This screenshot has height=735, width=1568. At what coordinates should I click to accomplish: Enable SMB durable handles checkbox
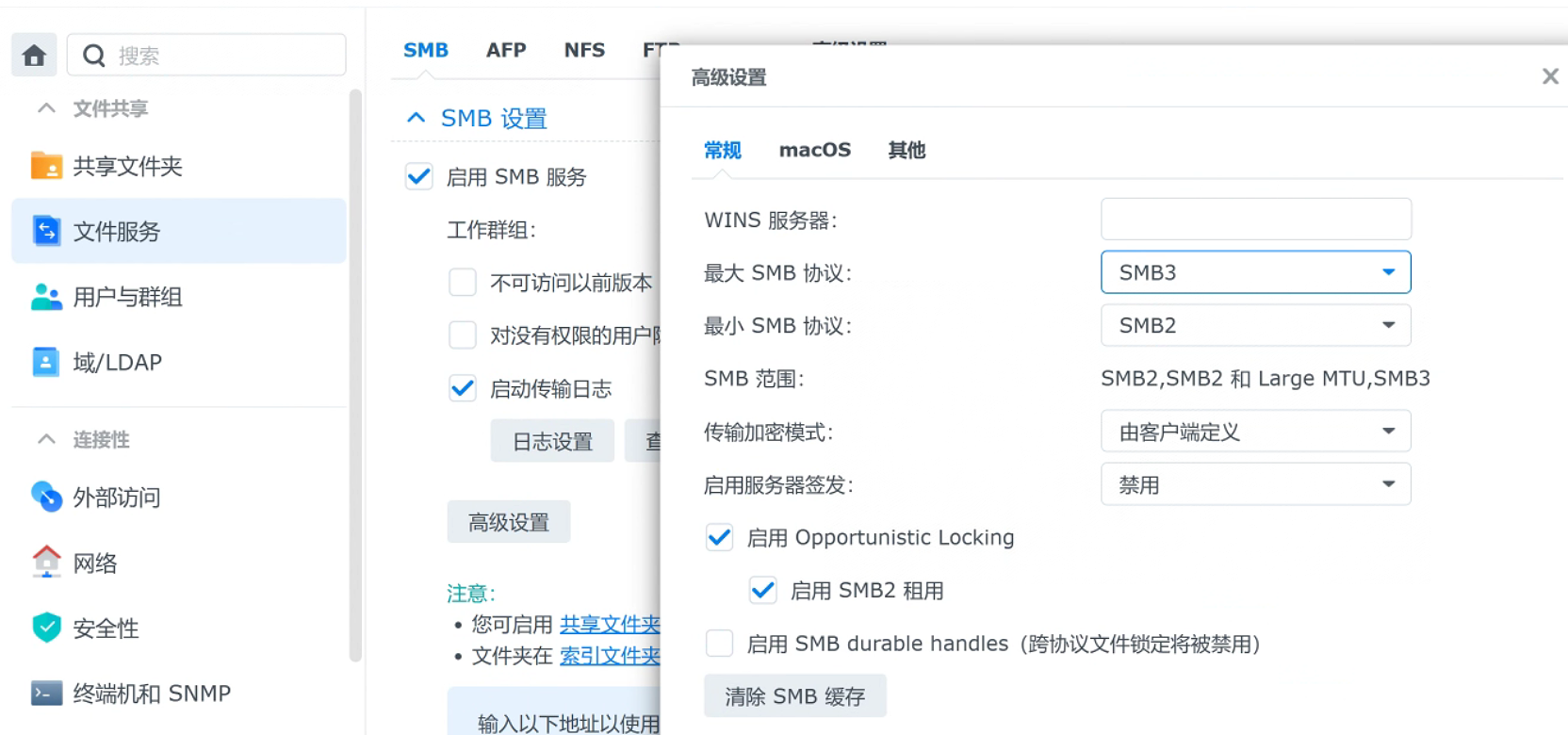719,644
